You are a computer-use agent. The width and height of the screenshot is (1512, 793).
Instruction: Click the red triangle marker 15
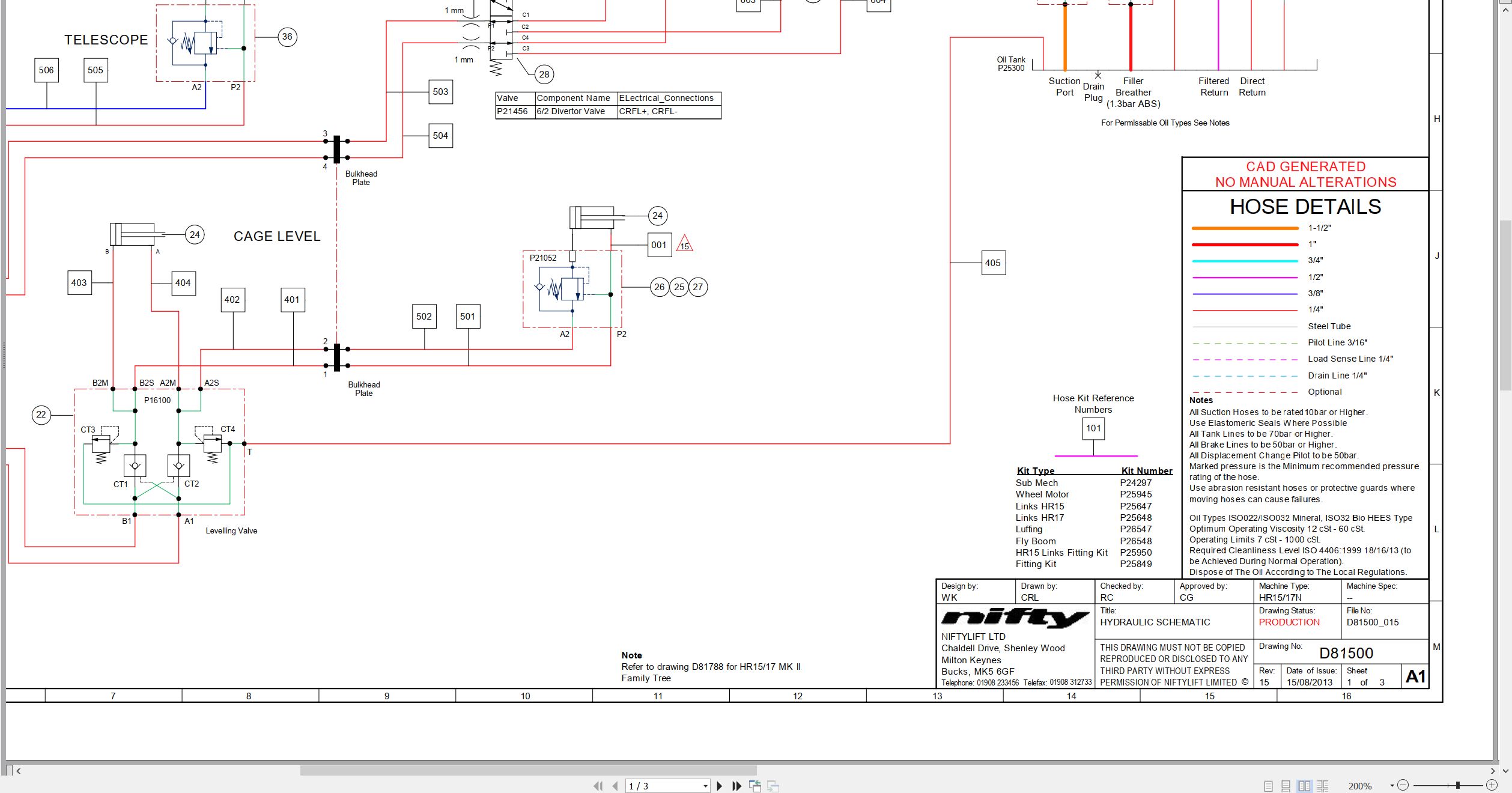685,244
